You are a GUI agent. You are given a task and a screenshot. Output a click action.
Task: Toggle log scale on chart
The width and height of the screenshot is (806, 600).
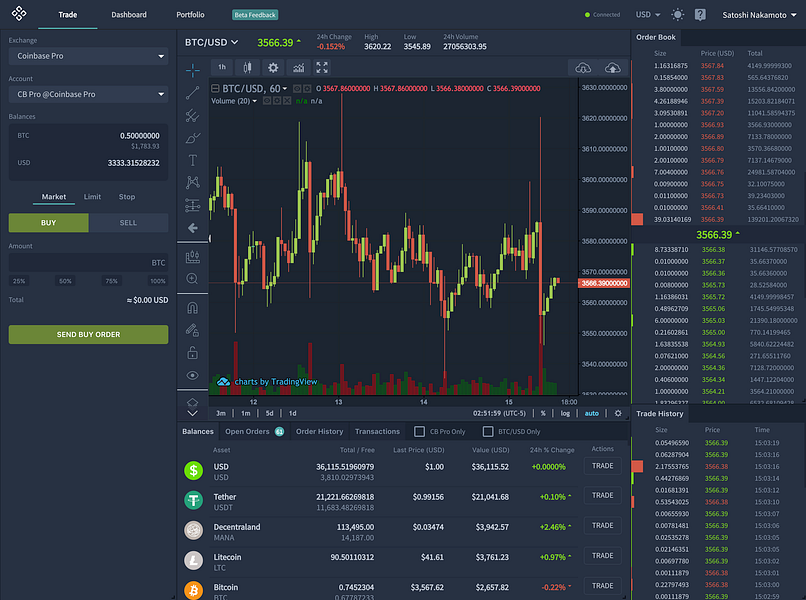coord(565,413)
